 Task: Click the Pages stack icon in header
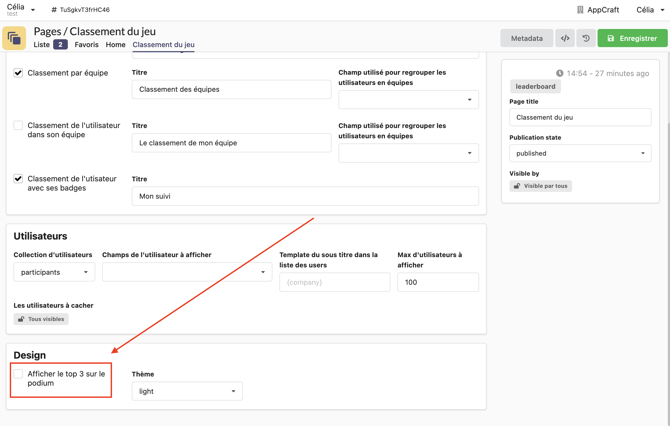click(x=14, y=38)
